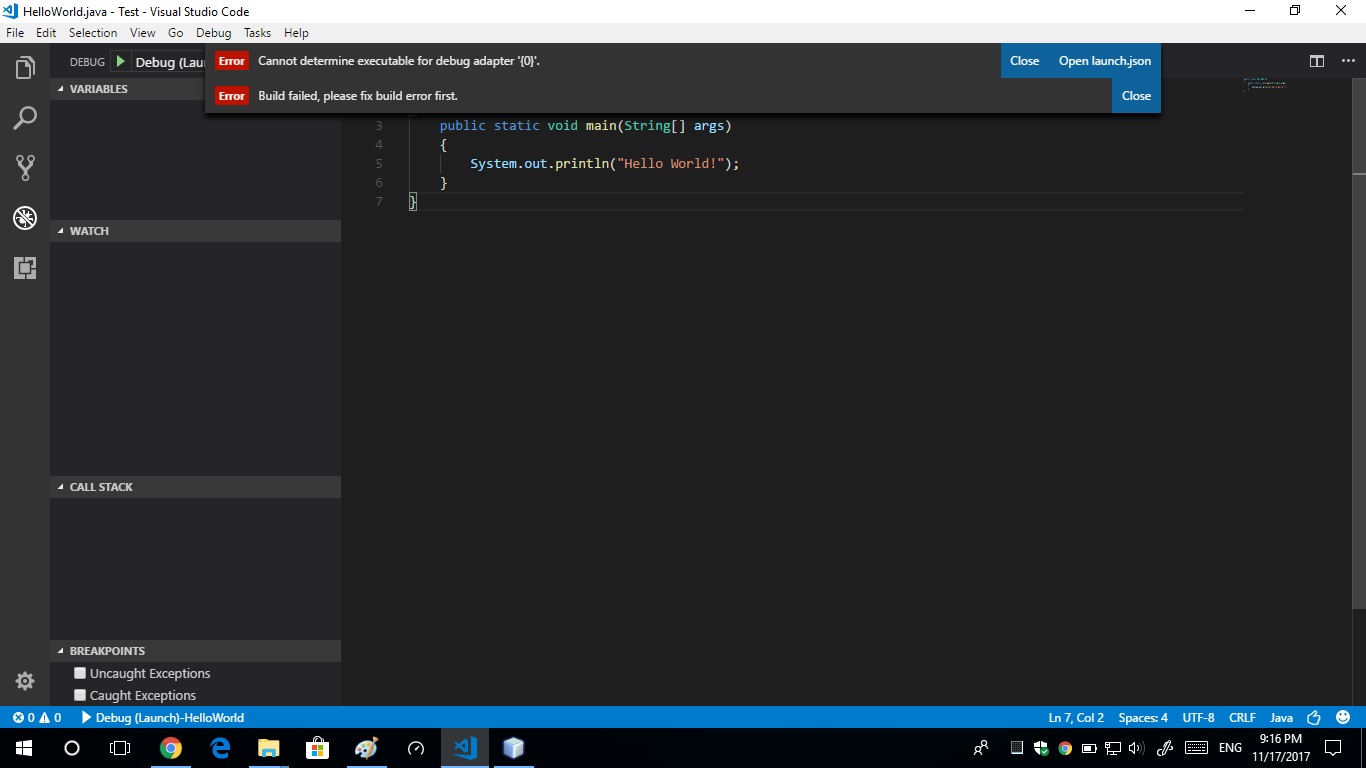
Task: Click the feedback smiley in status bar
Action: pos(1343,718)
